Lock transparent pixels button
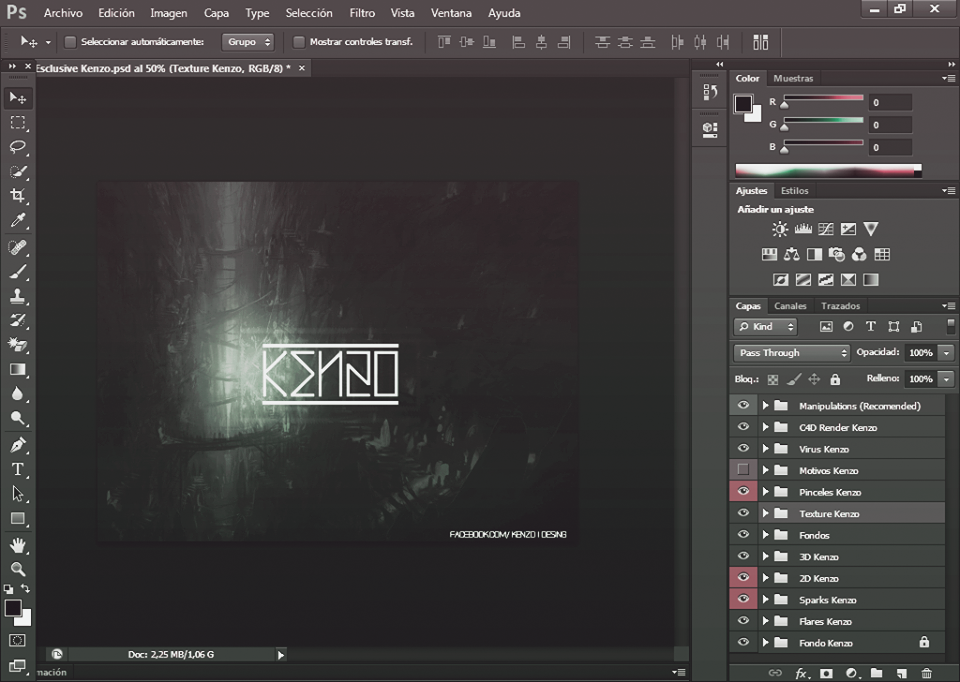 coord(773,380)
